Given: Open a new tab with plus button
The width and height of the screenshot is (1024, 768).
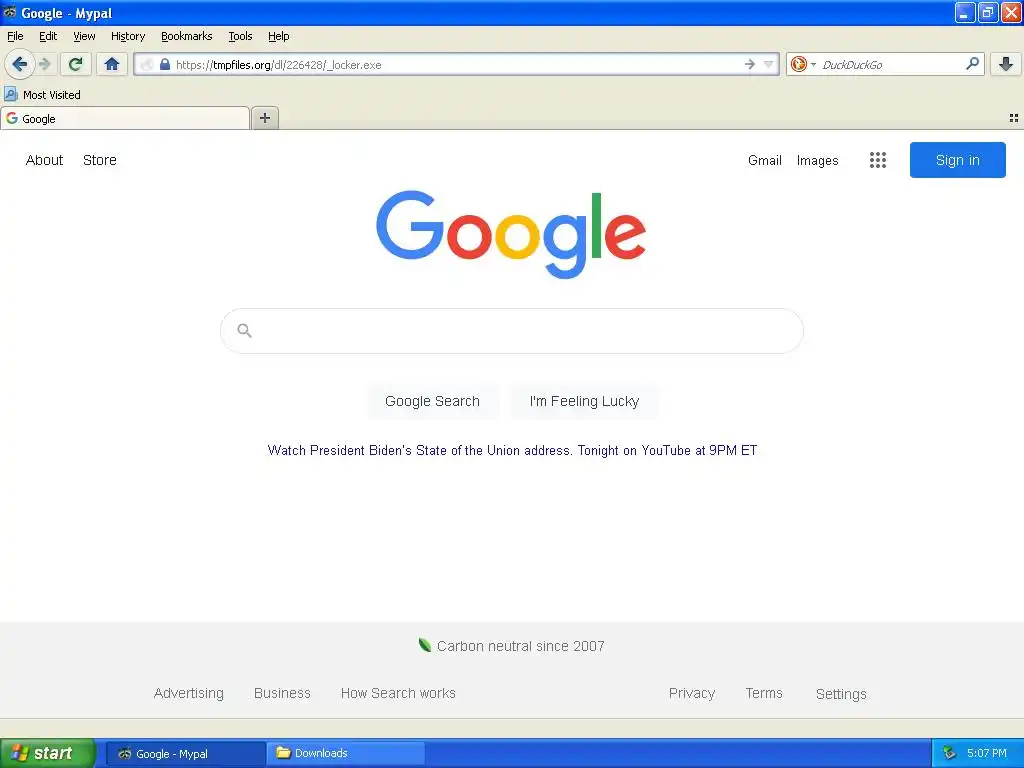Looking at the screenshot, I should [265, 118].
